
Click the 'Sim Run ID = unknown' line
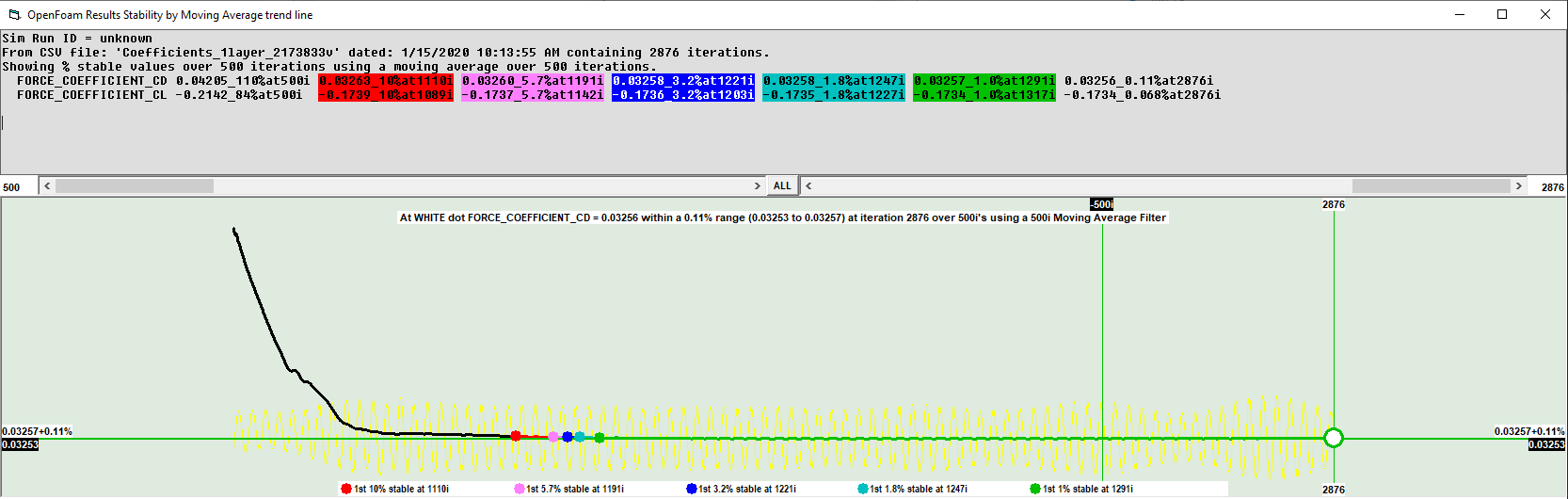pyautogui.click(x=77, y=39)
